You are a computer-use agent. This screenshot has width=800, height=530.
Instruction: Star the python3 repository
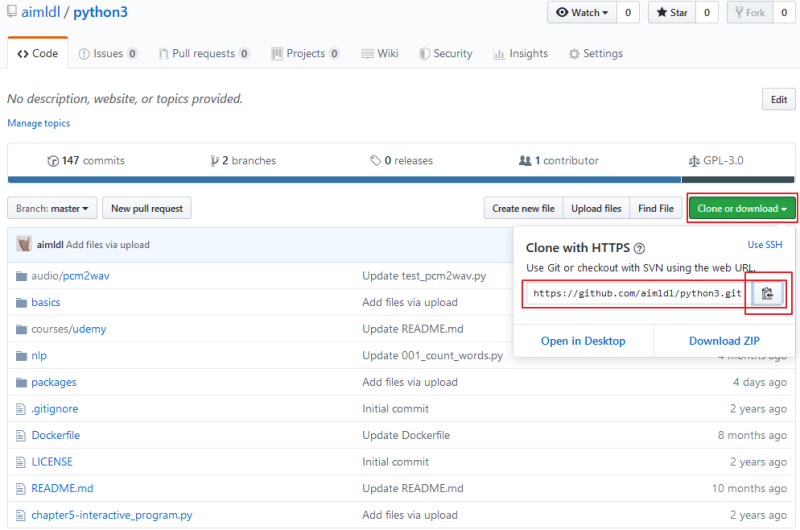[x=671, y=12]
